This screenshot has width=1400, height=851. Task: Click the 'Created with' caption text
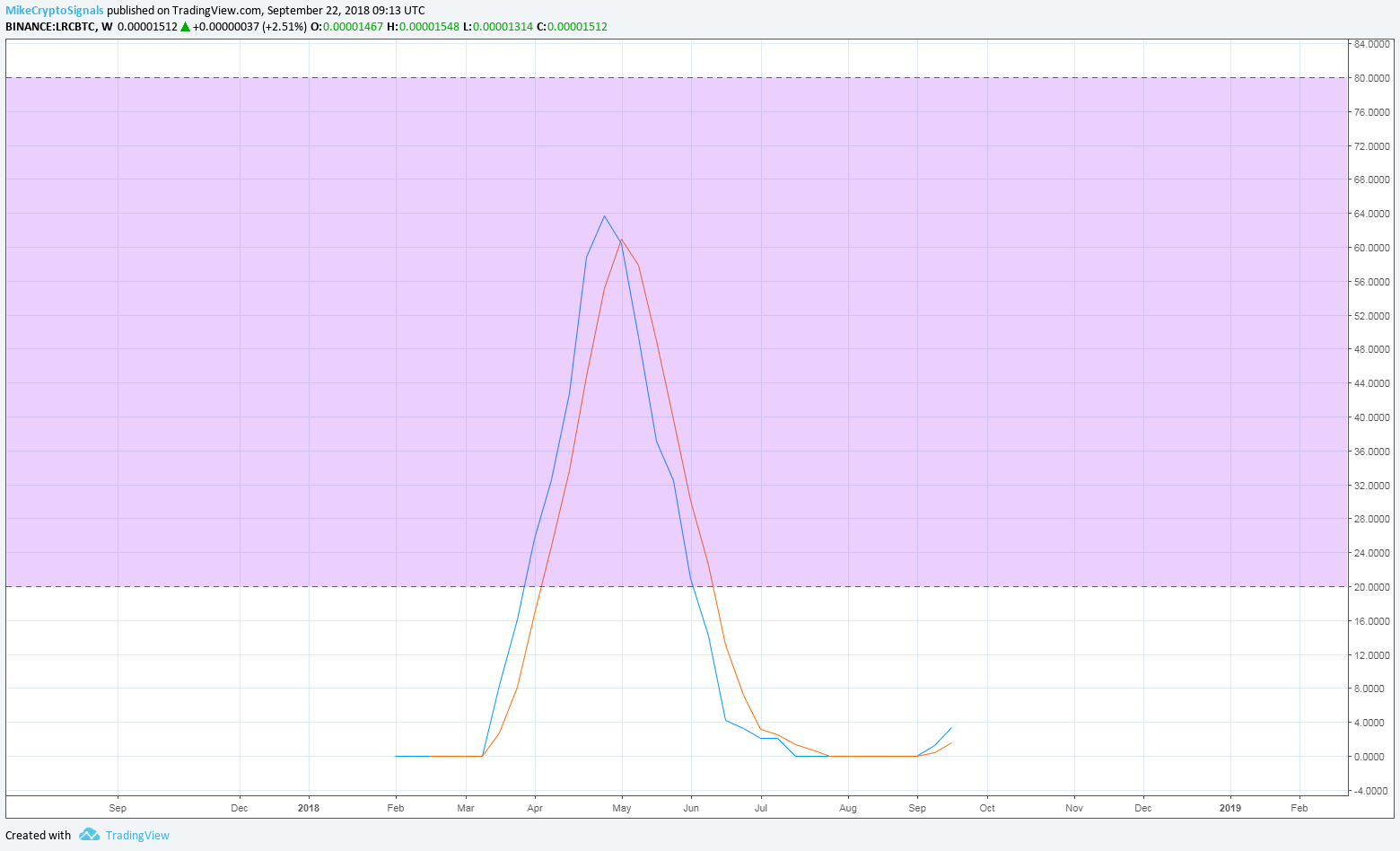[x=38, y=835]
